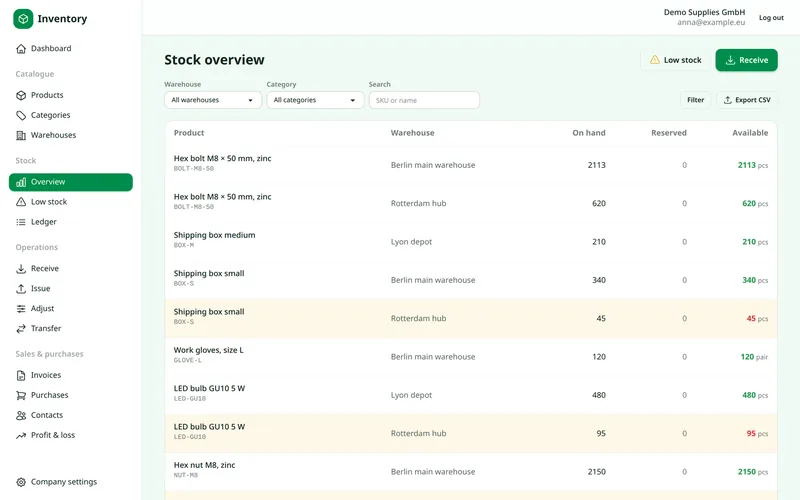
Task: Navigate to Warehouses in sidebar
Action: 71,135
